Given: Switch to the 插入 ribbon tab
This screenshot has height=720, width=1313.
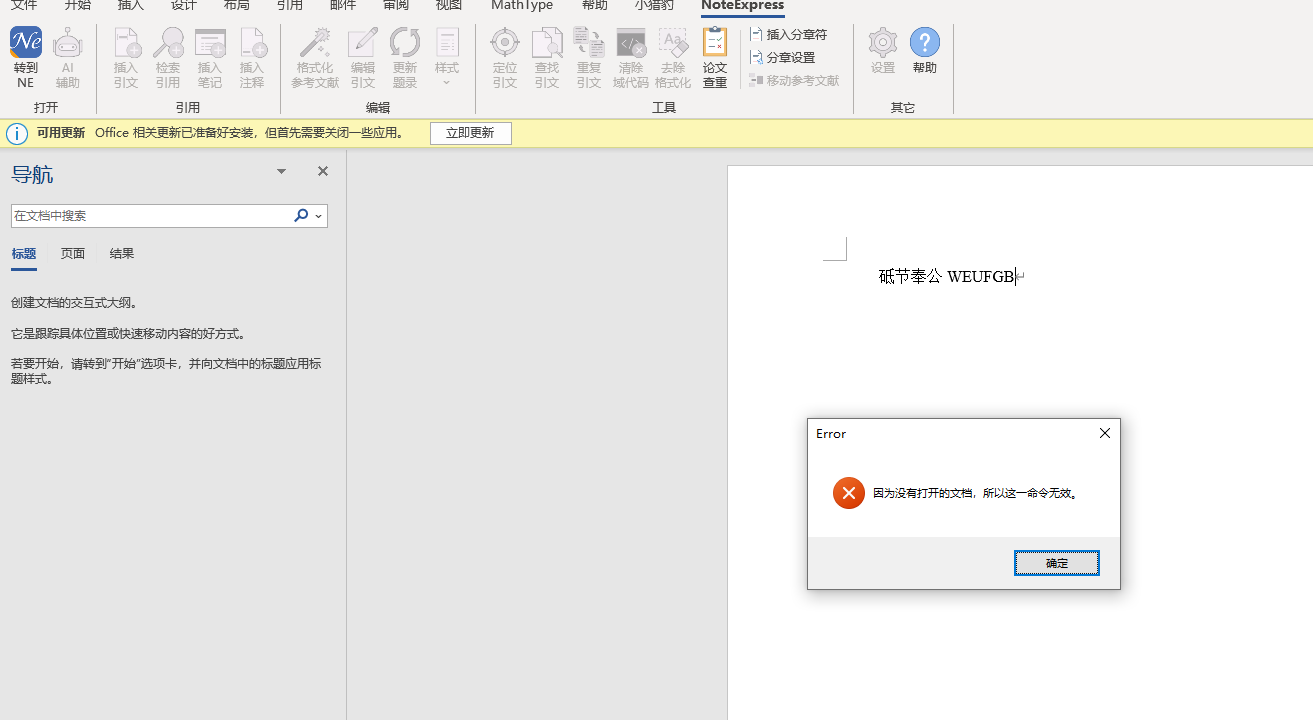Looking at the screenshot, I should coord(131,5).
